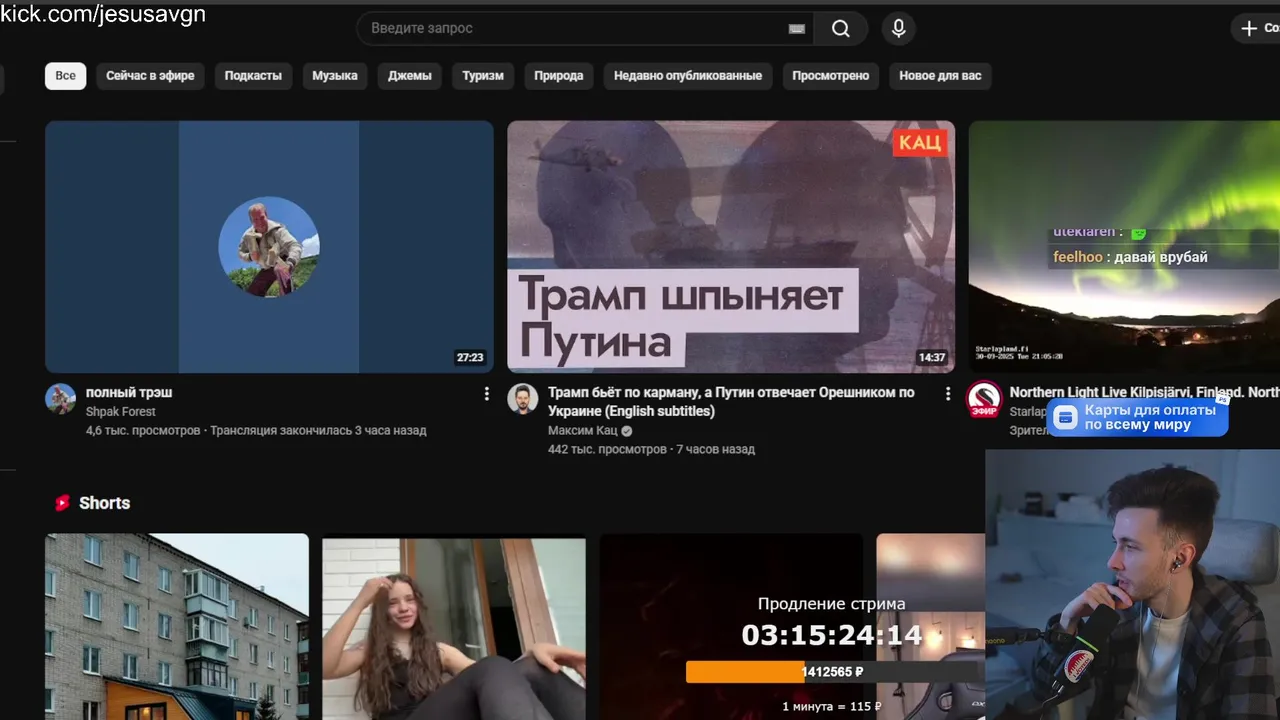Click the Трамп бьёт по карману title

731,402
